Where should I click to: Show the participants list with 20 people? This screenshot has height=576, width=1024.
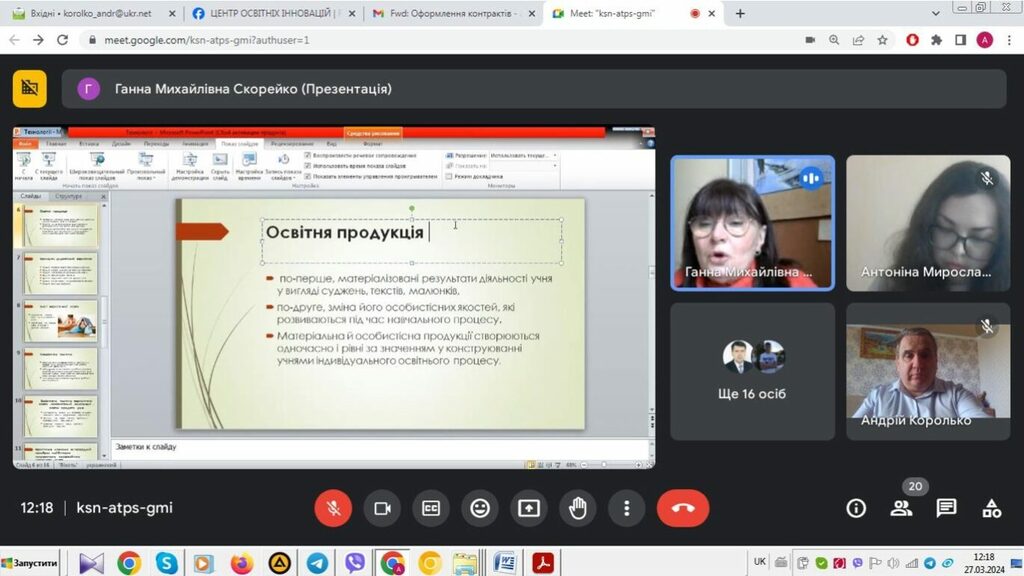[x=901, y=508]
